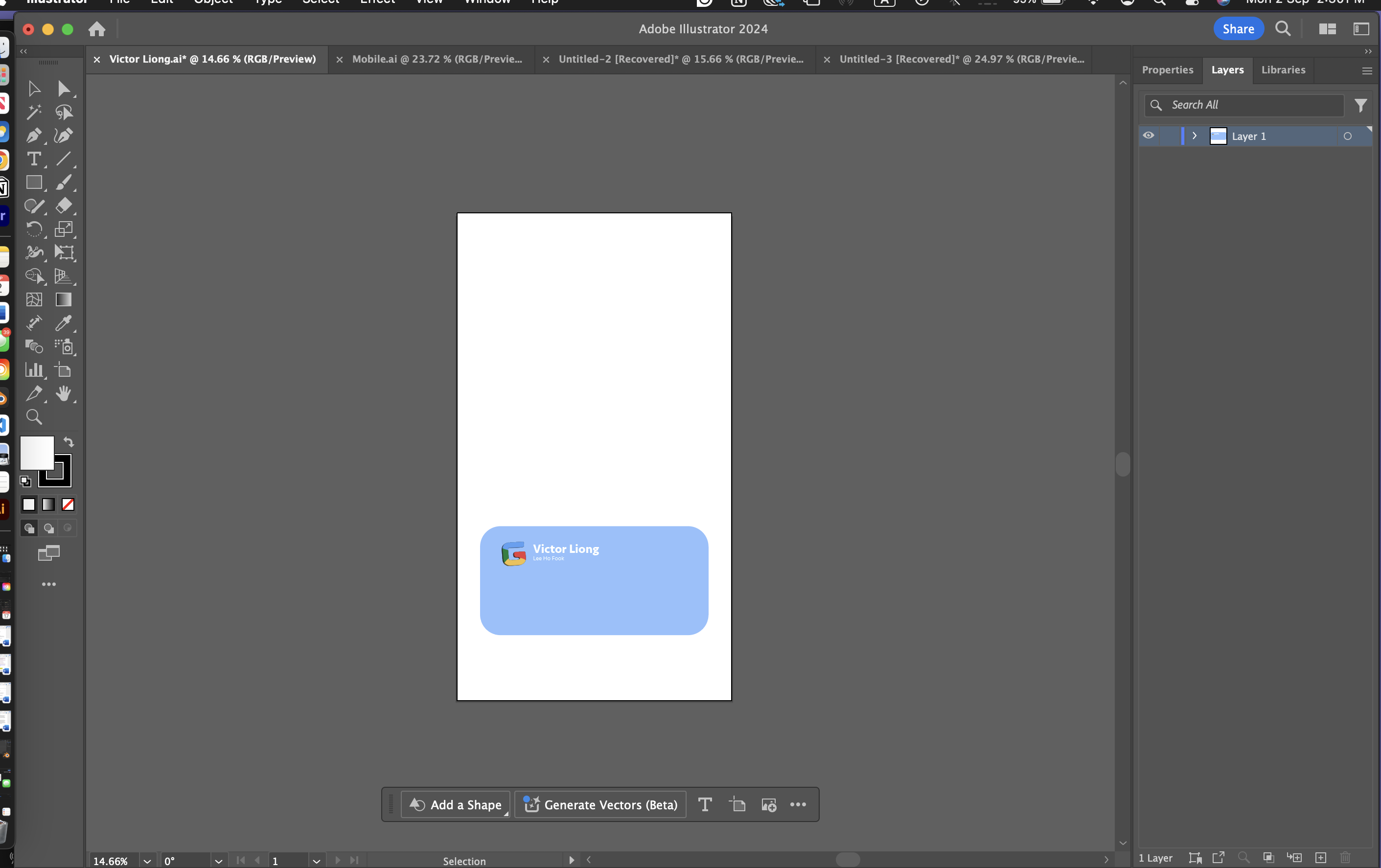Select the Zoom tool in toolbar
The width and height of the screenshot is (1381, 868).
coord(34,417)
